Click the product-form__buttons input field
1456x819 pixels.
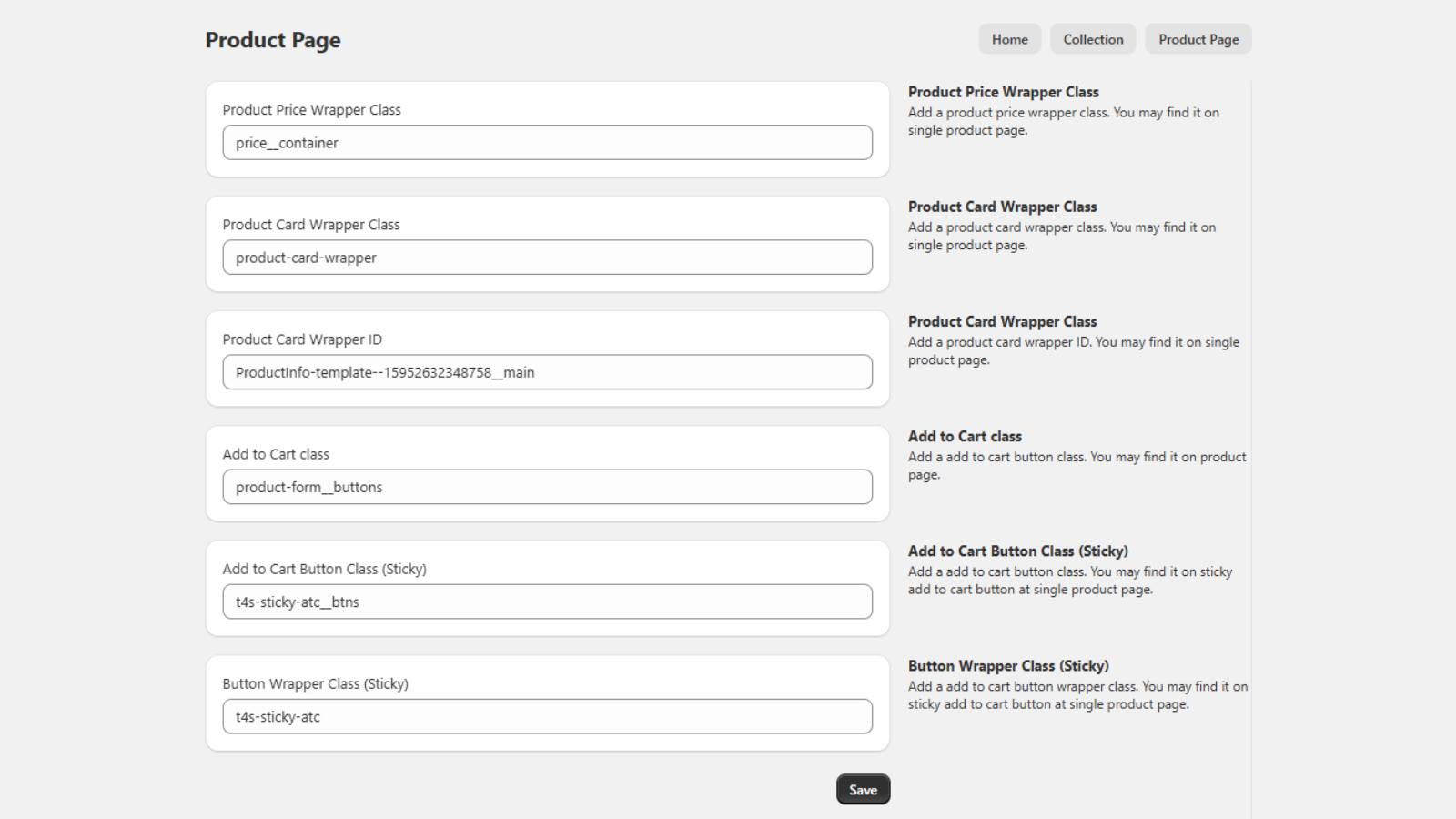coord(546,486)
